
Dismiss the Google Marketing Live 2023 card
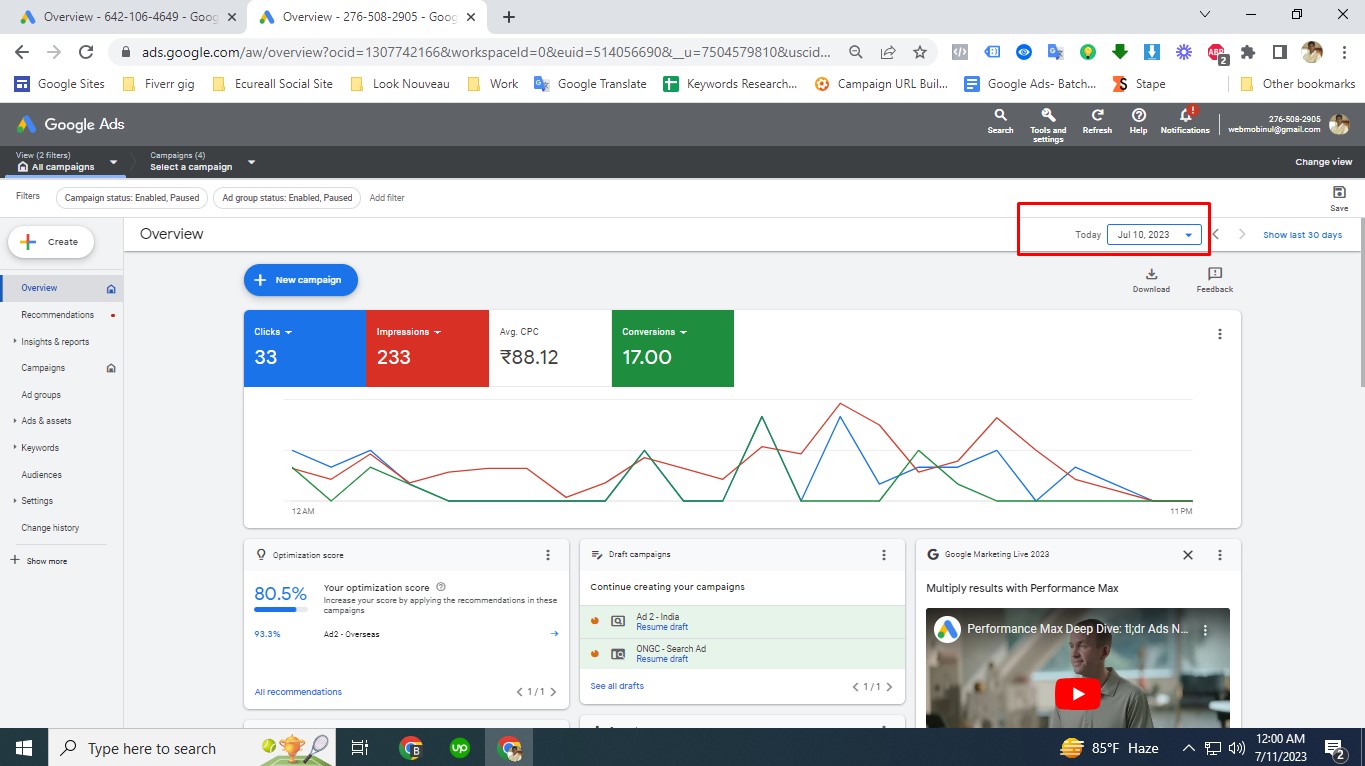pos(1188,555)
